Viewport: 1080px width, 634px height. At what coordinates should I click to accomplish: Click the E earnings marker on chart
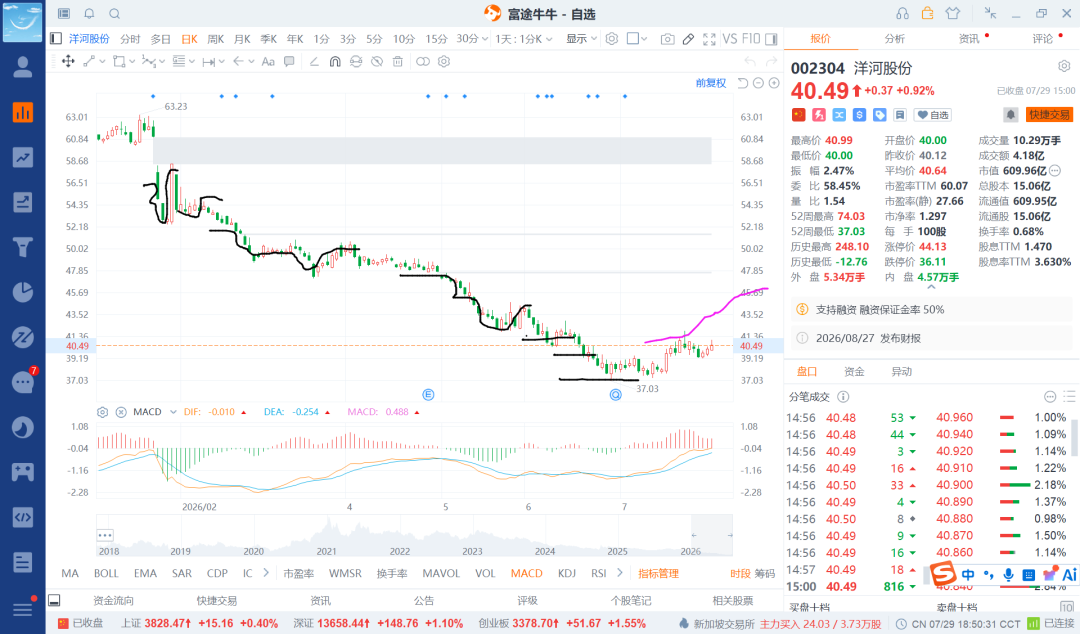point(428,395)
